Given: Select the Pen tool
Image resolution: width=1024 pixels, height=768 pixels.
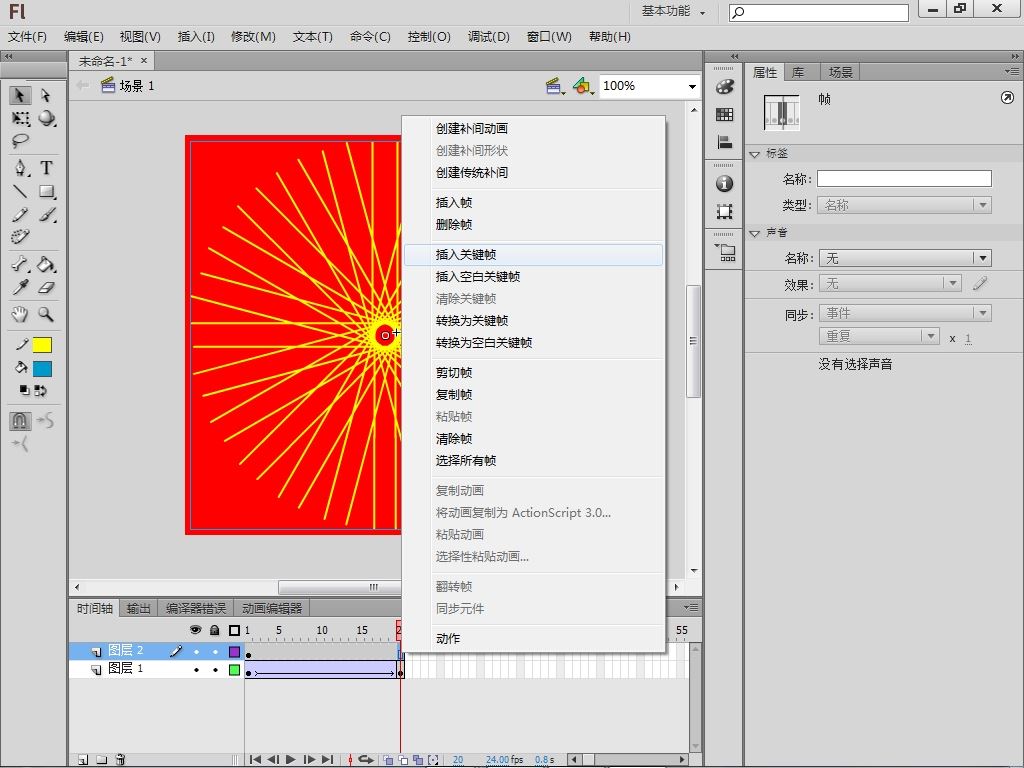Looking at the screenshot, I should click(20, 168).
